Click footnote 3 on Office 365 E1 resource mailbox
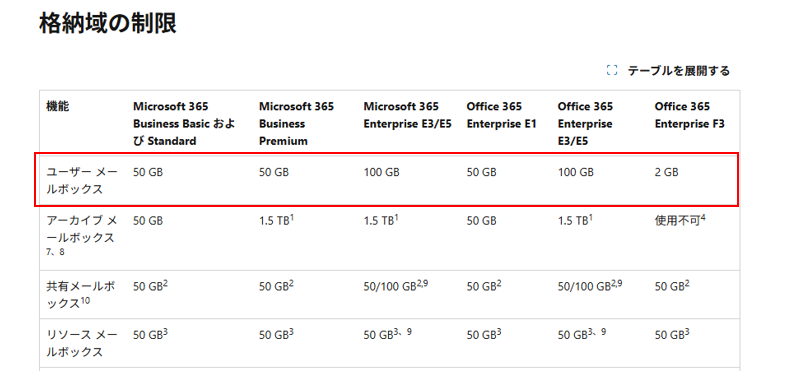The height and width of the screenshot is (378, 785). 499,331
